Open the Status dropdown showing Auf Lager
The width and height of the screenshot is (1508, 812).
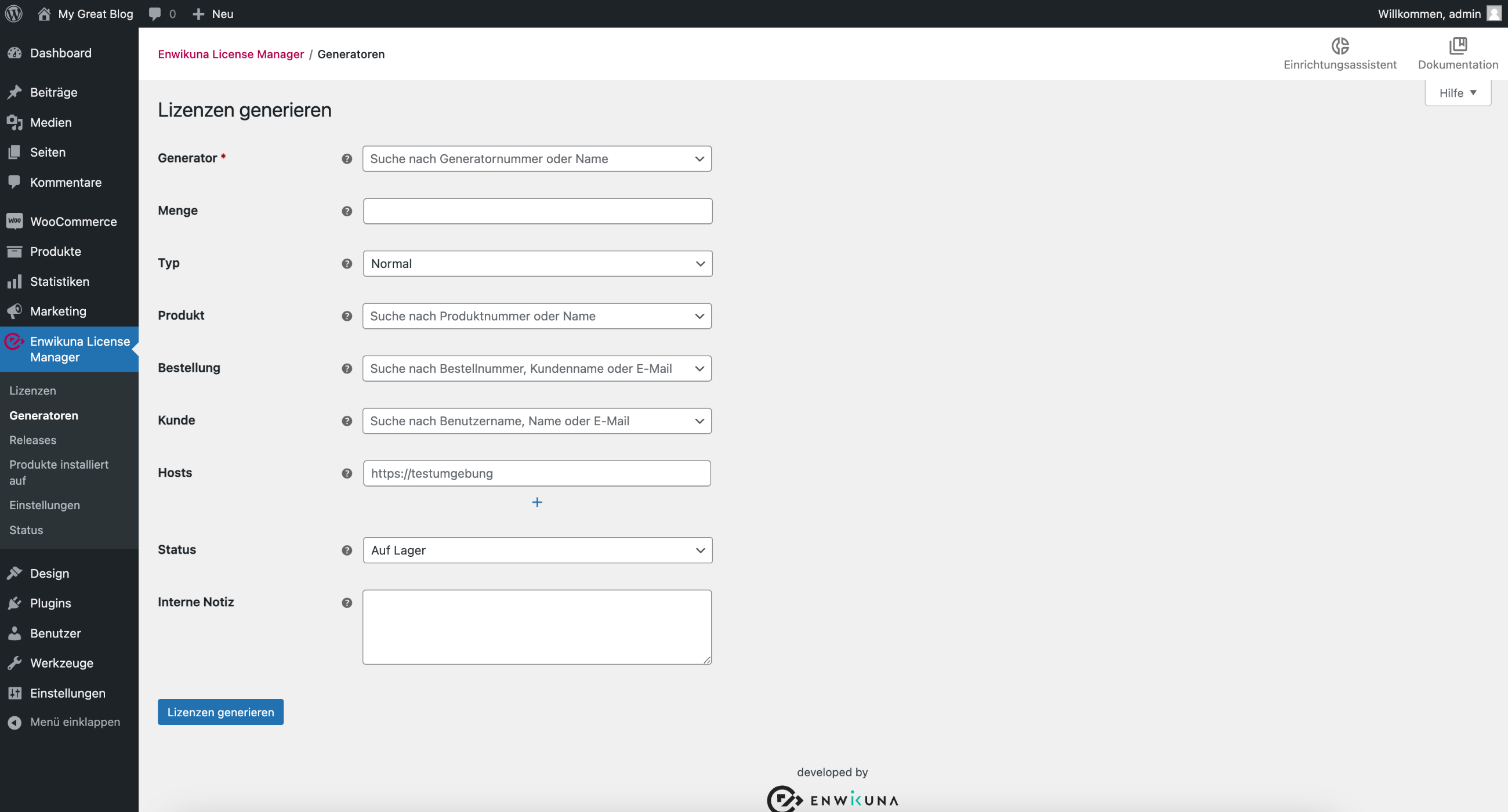click(538, 550)
